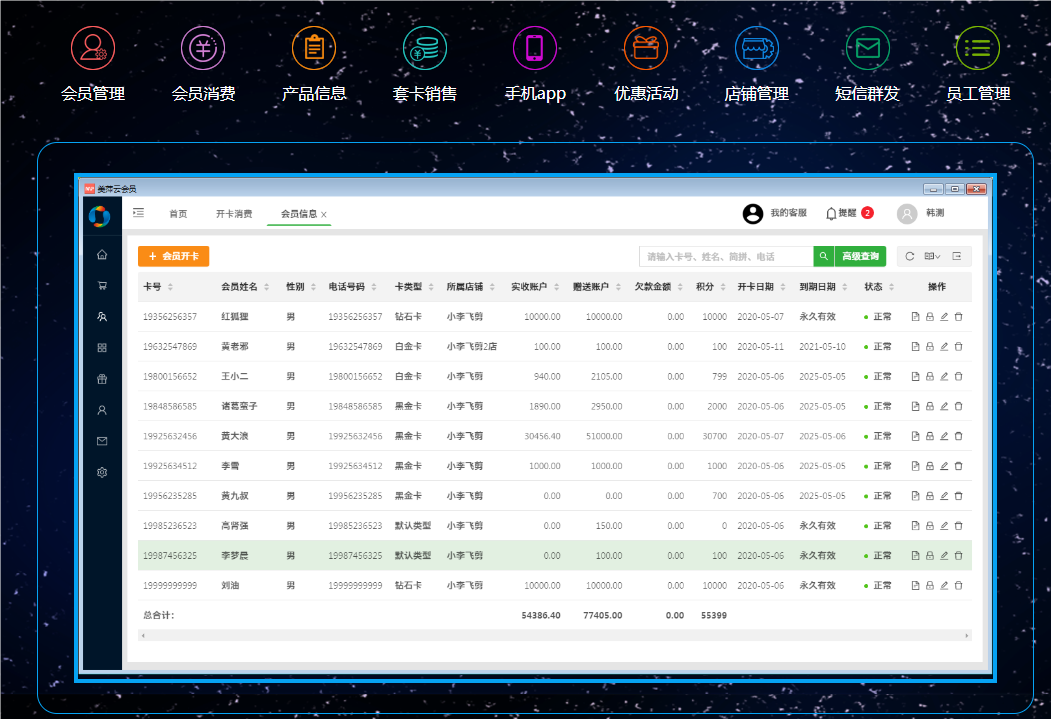Select the 会员信息 tab
Screen dimensions: 1051x719
click(x=298, y=214)
